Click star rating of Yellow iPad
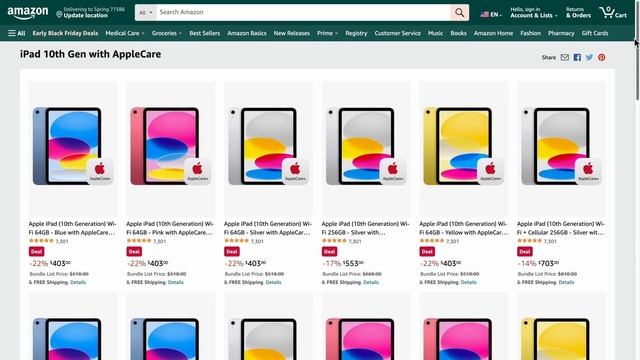 coord(432,241)
